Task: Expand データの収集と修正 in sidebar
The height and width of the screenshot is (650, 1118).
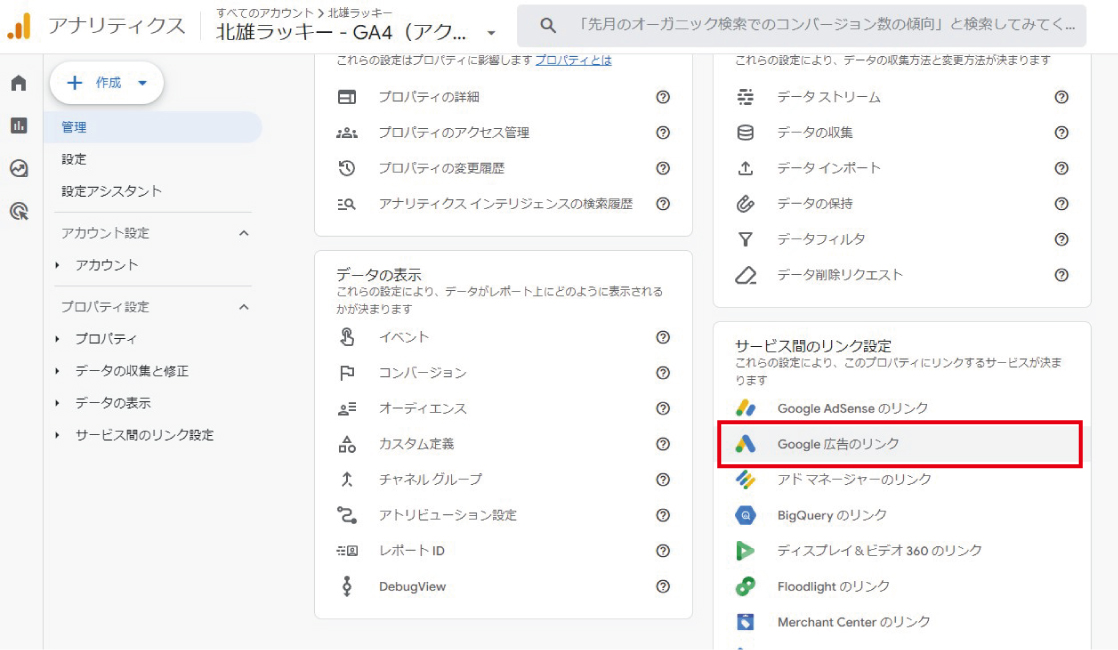Action: (57, 371)
